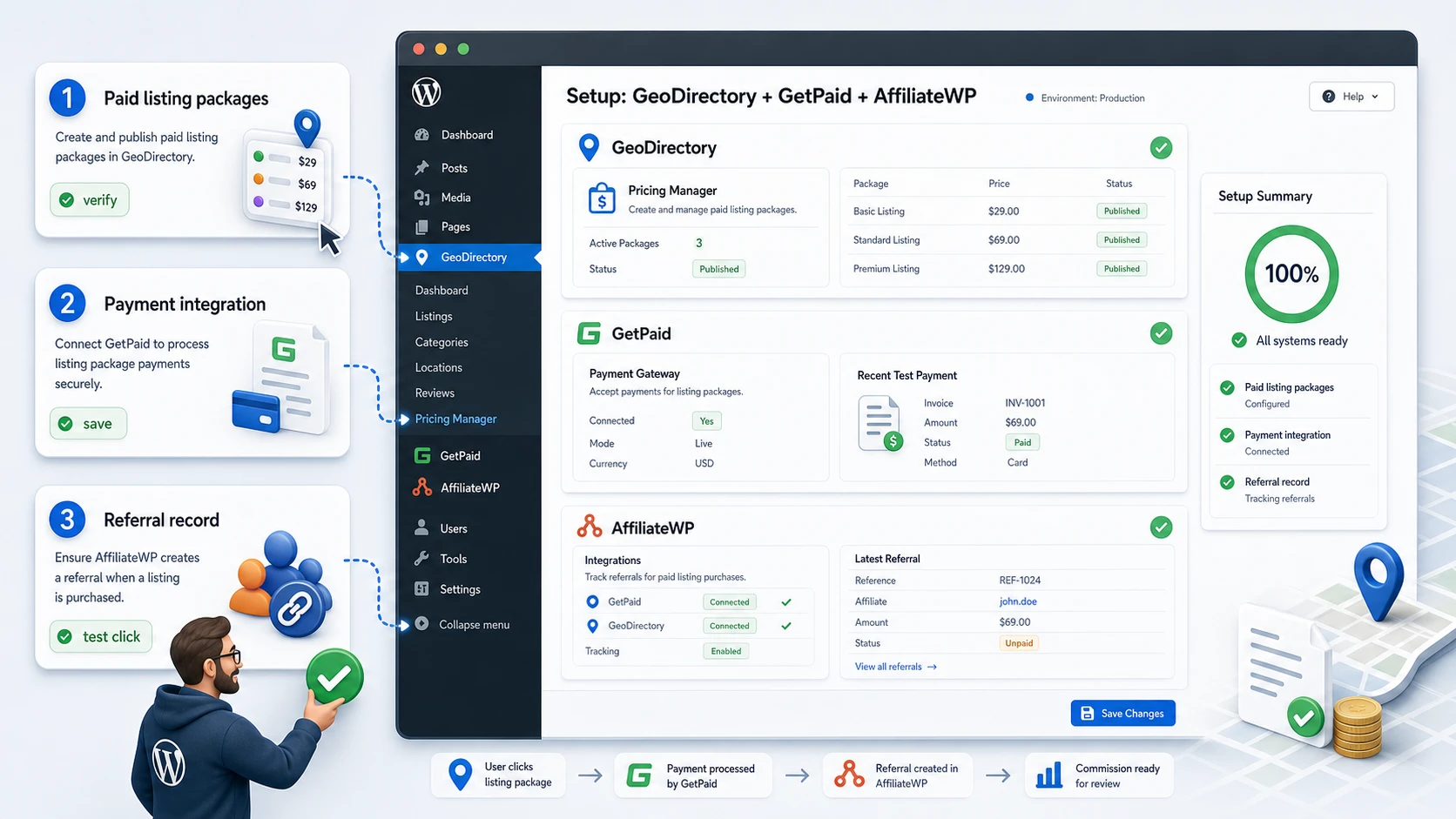Click the Premium Listing Published badge
The height and width of the screenshot is (819, 1456).
pyautogui.click(x=1122, y=268)
